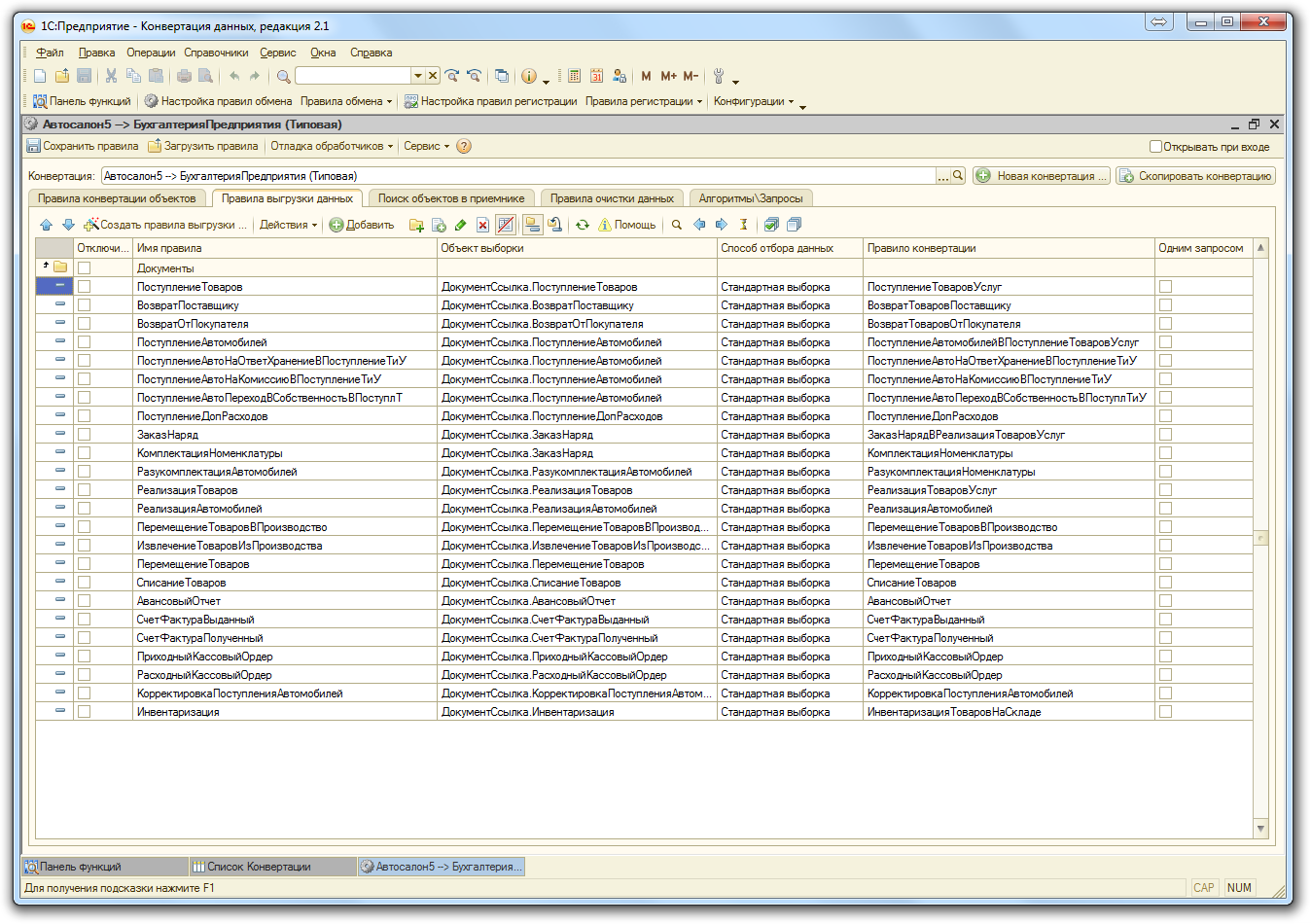Move rule up with arrow icon
The image size is (1311, 924).
tap(46, 225)
